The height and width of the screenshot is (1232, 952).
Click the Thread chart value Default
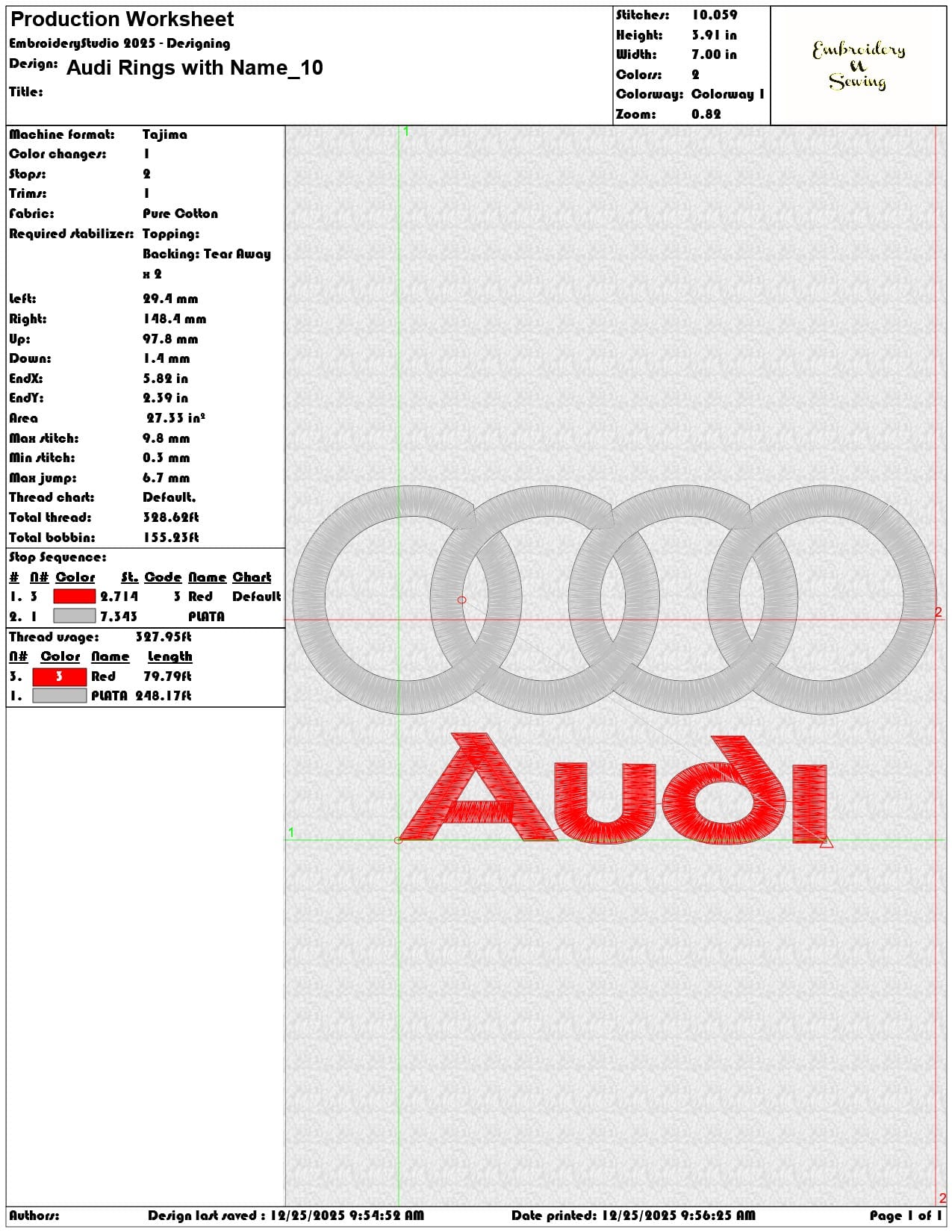[x=169, y=497]
